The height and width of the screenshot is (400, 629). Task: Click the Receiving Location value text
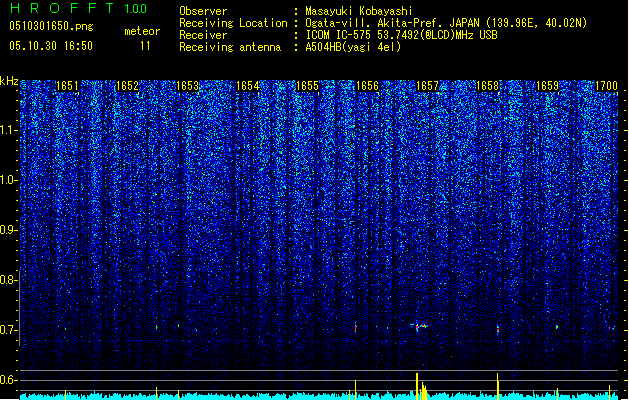pyautogui.click(x=446, y=23)
